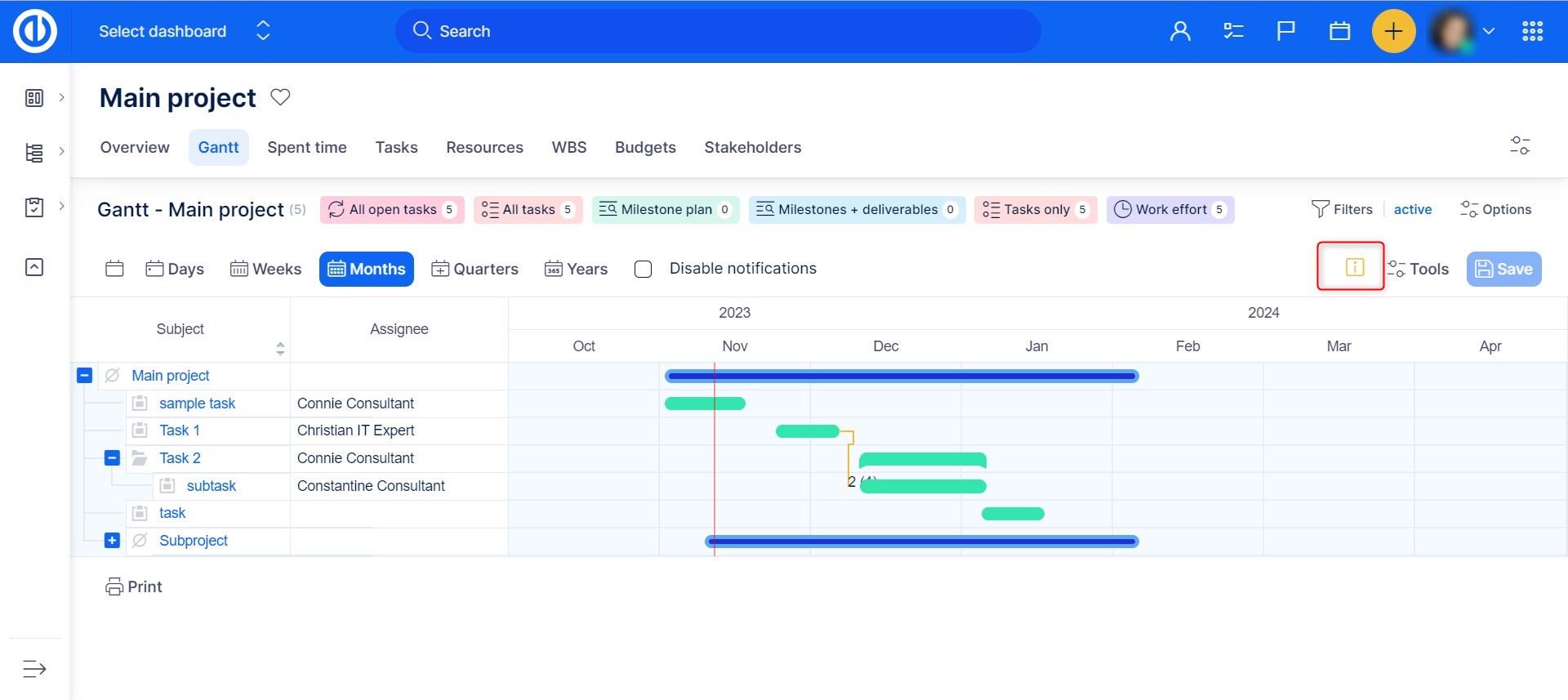
Task: Click the project settings sliders icon
Action: [1519, 146]
